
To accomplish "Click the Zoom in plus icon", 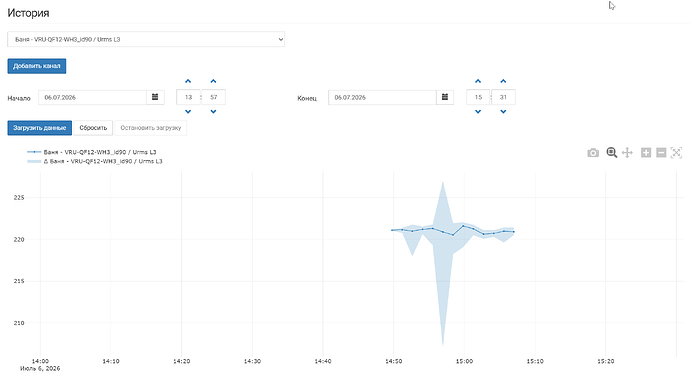I will point(646,153).
